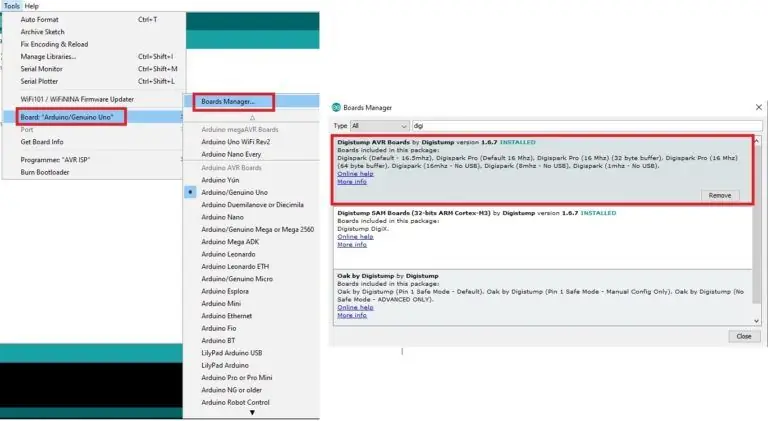Open More info for Digistump AVR Boards

[x=352, y=182]
